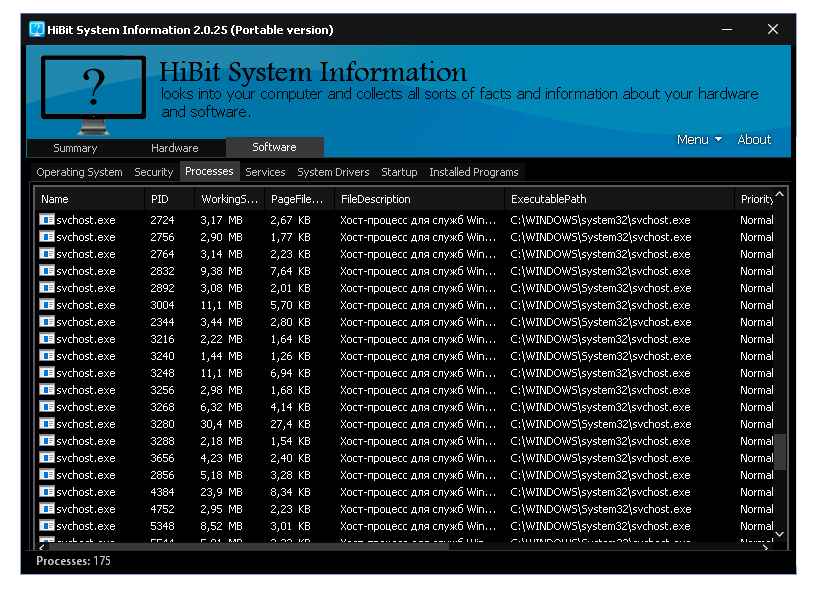Click process icon for svchost.exe PID 2892

coord(47,288)
